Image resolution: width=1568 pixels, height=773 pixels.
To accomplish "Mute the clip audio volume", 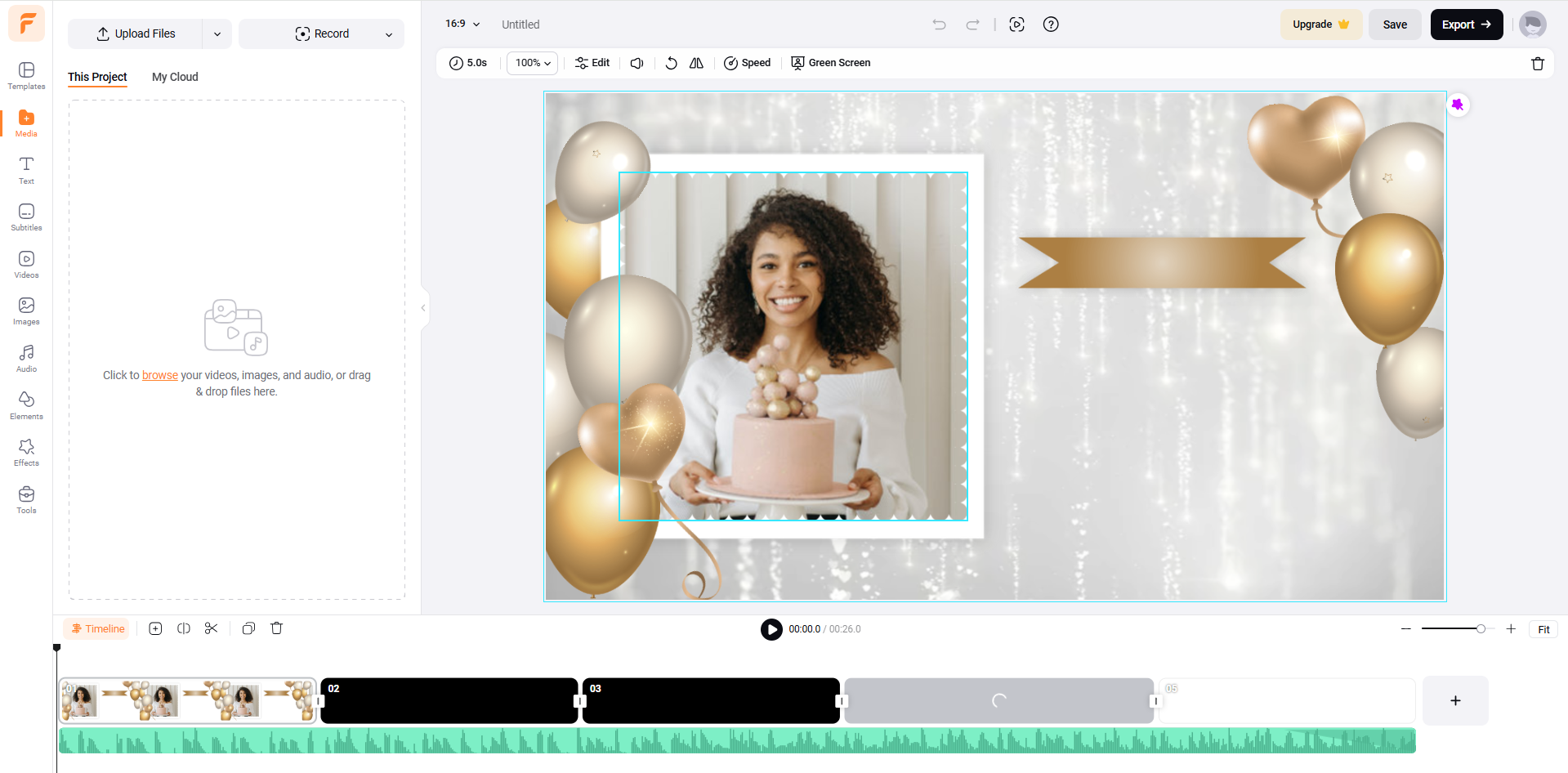I will coord(636,62).
